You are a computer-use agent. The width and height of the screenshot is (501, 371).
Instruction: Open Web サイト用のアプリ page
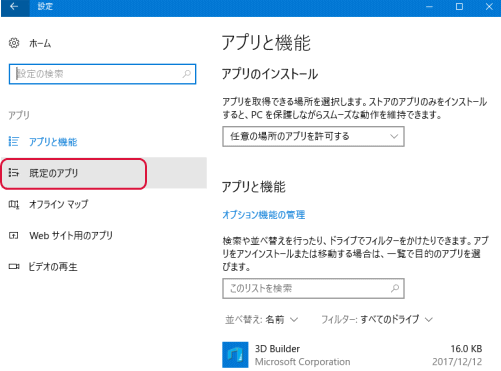pyautogui.click(x=71, y=236)
